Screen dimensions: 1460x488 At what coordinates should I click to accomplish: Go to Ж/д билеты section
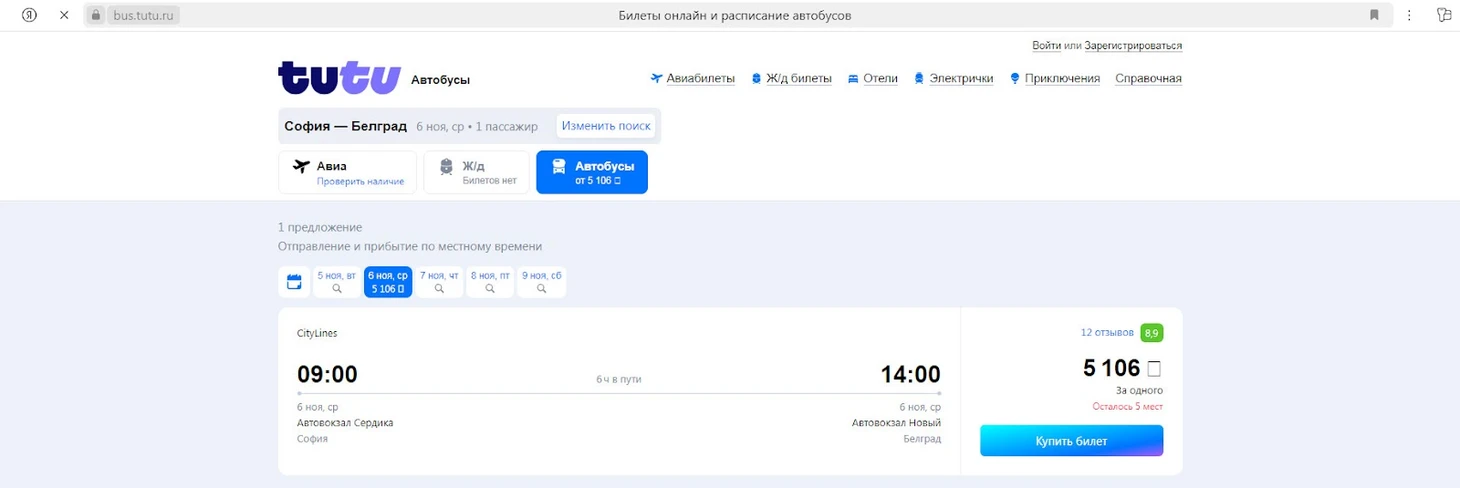pyautogui.click(x=791, y=79)
